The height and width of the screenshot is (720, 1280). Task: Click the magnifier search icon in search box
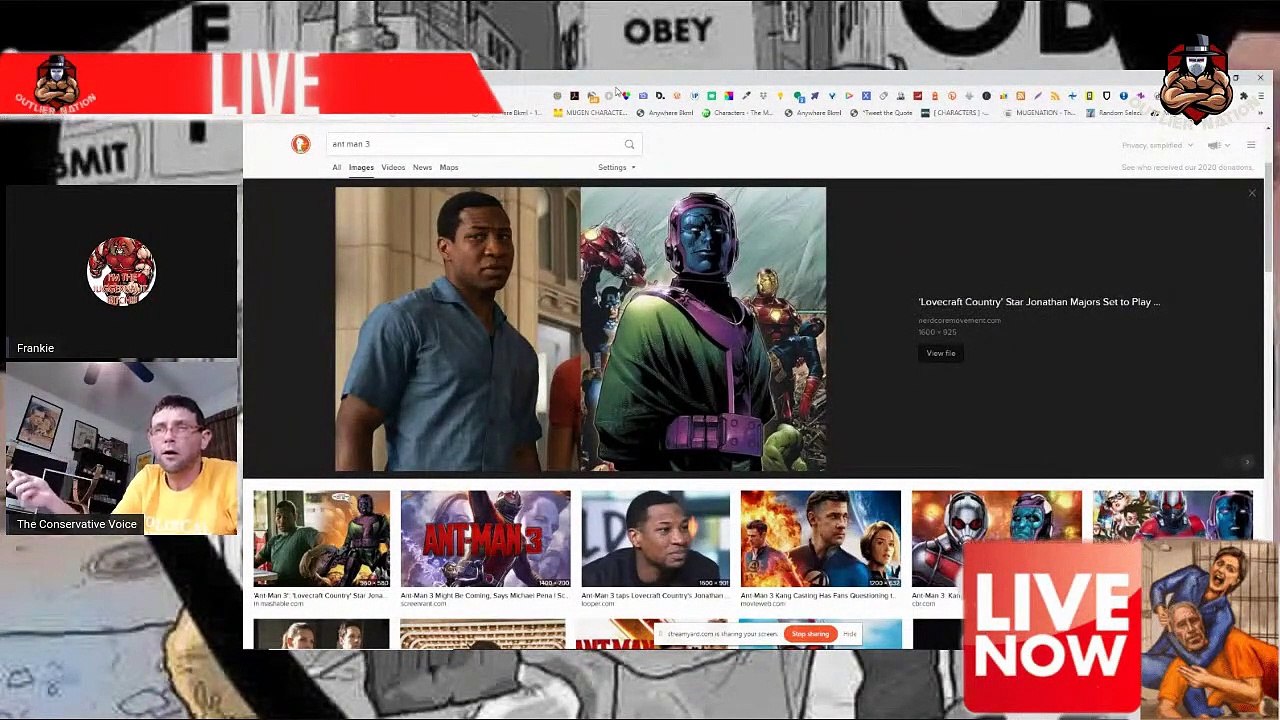click(629, 144)
